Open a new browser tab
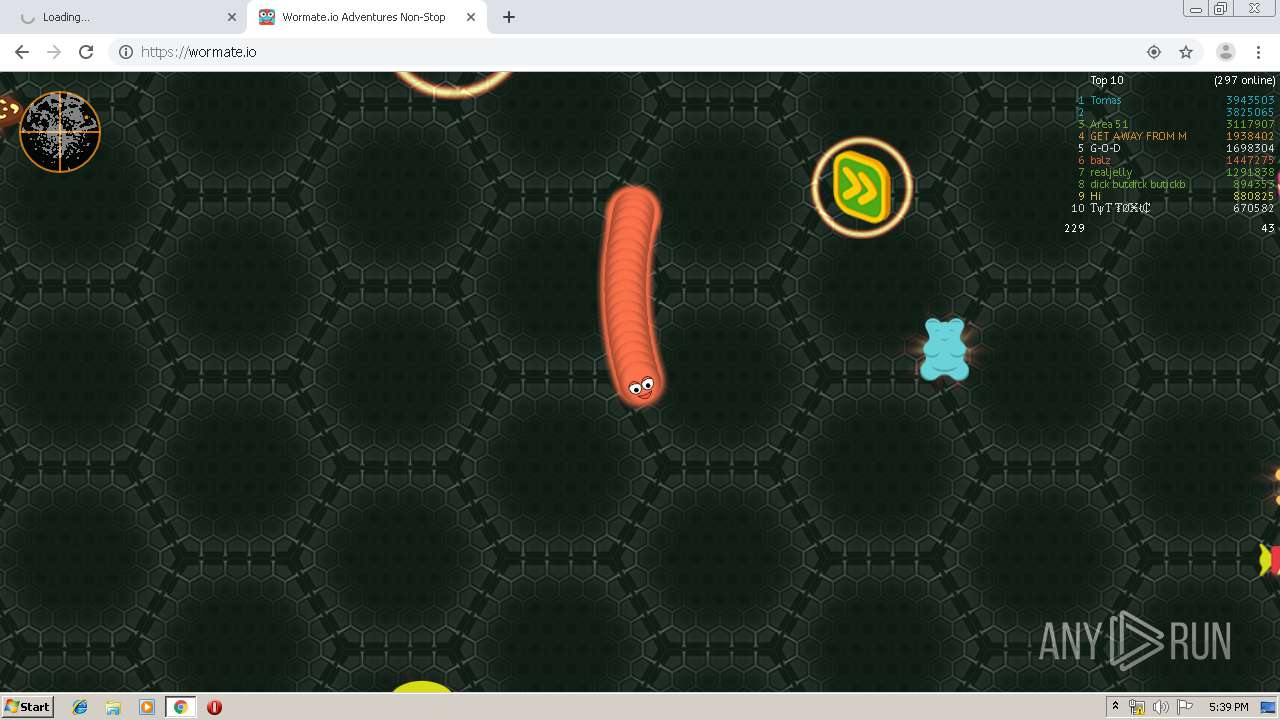1280x720 pixels. pyautogui.click(x=509, y=17)
